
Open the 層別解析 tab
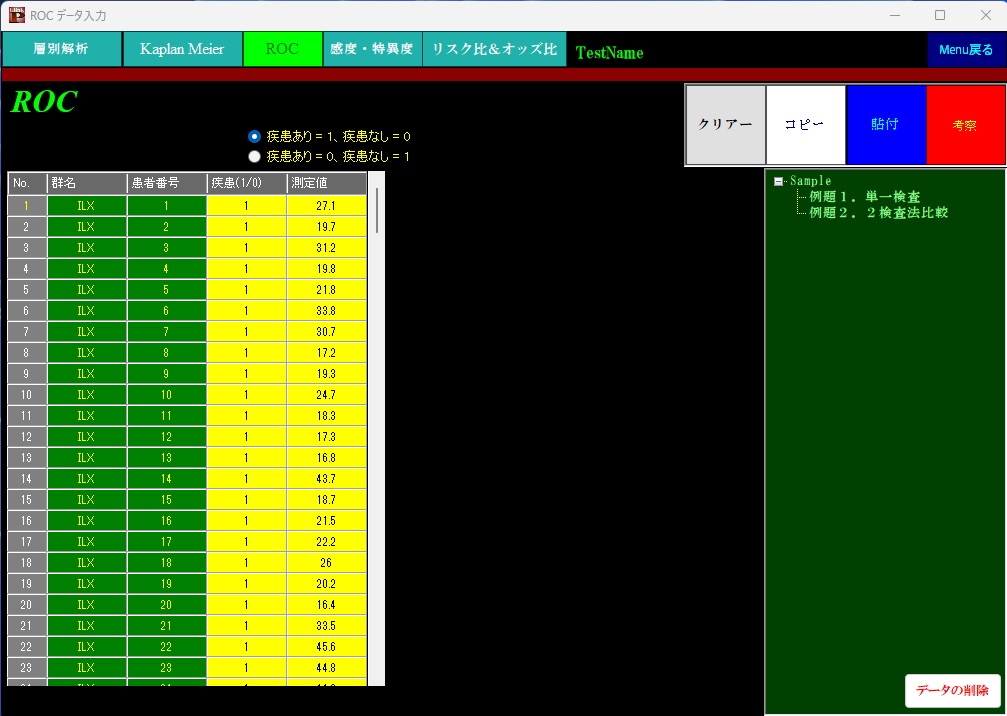pyautogui.click(x=60, y=48)
